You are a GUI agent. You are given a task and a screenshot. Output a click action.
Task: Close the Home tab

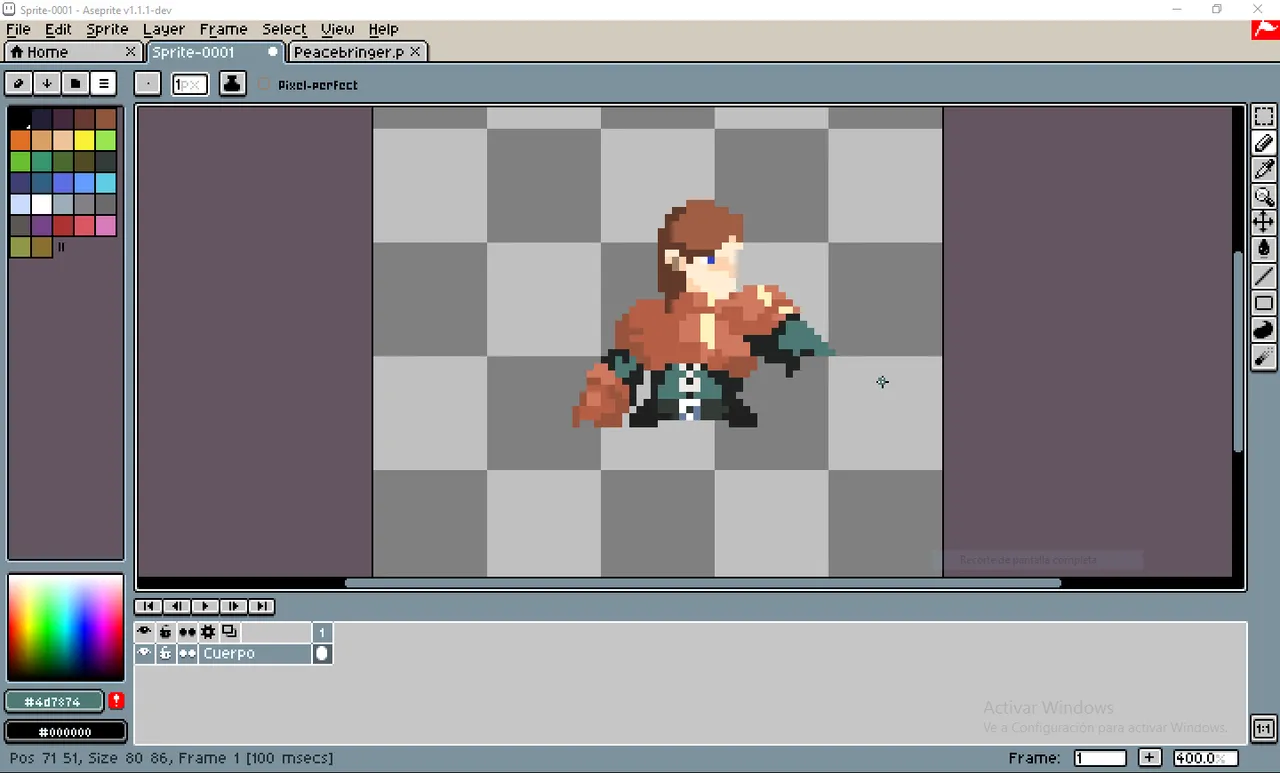[130, 51]
